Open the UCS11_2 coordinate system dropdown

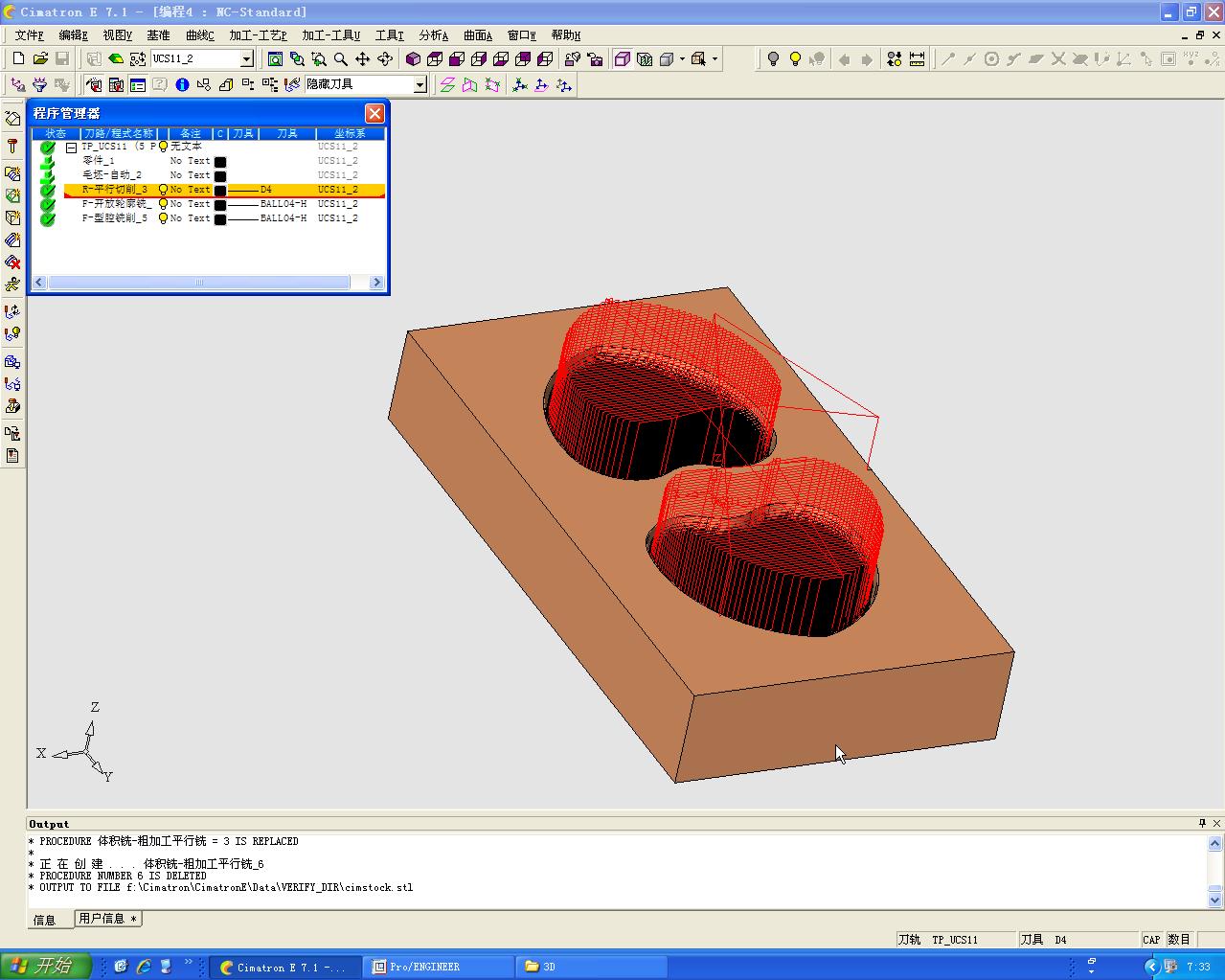tap(246, 59)
